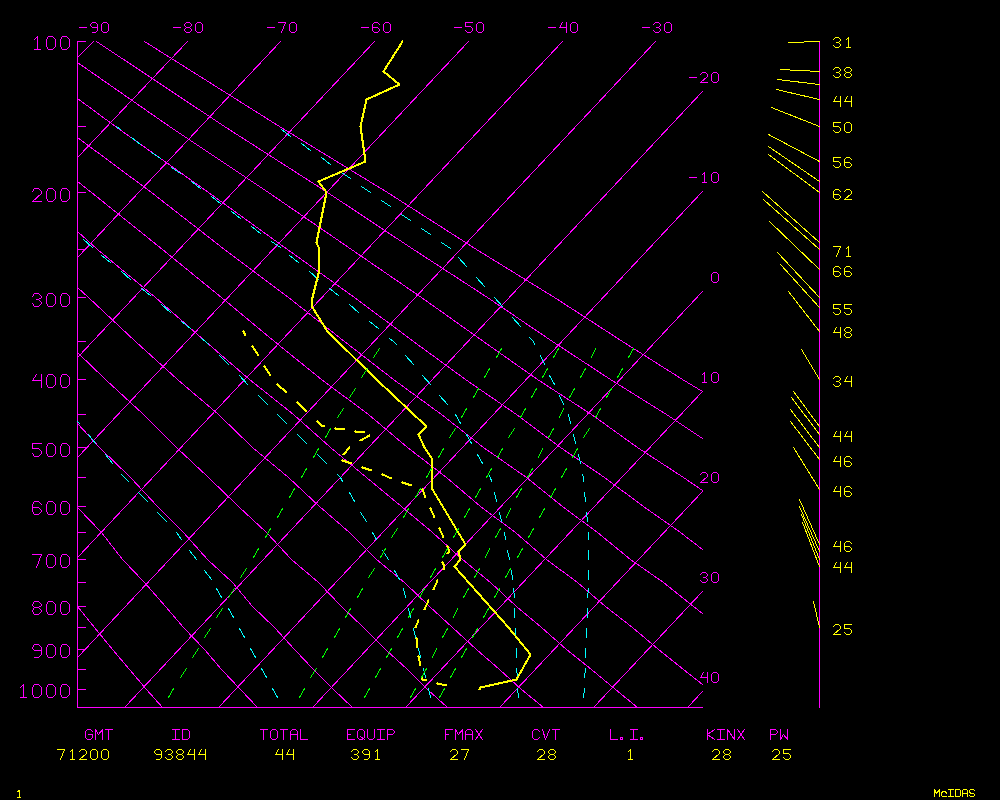
Task: Click the EQUIP header label
Action: 371,735
